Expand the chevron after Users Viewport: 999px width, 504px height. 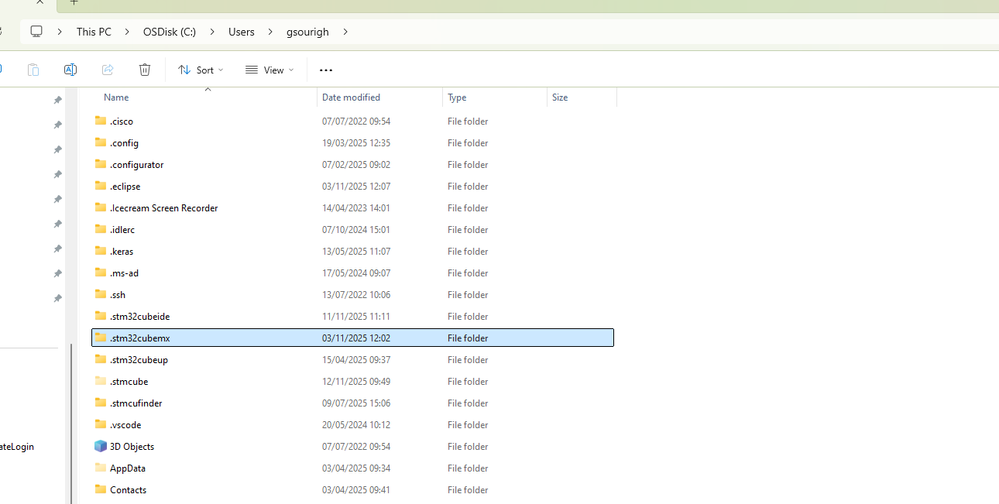(270, 31)
